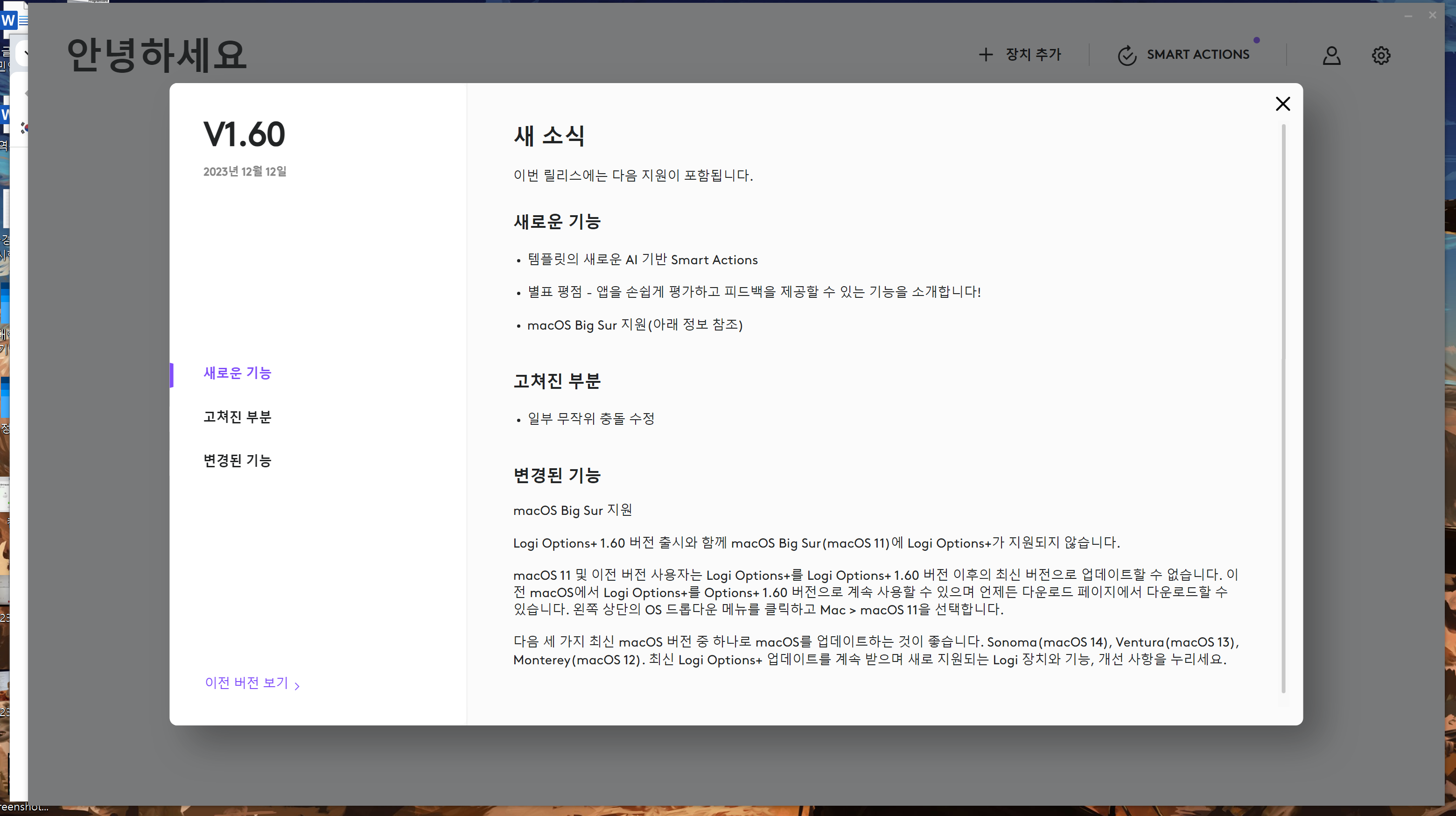The height and width of the screenshot is (816, 1456).
Task: Open settings using the gear icon
Action: (1381, 55)
